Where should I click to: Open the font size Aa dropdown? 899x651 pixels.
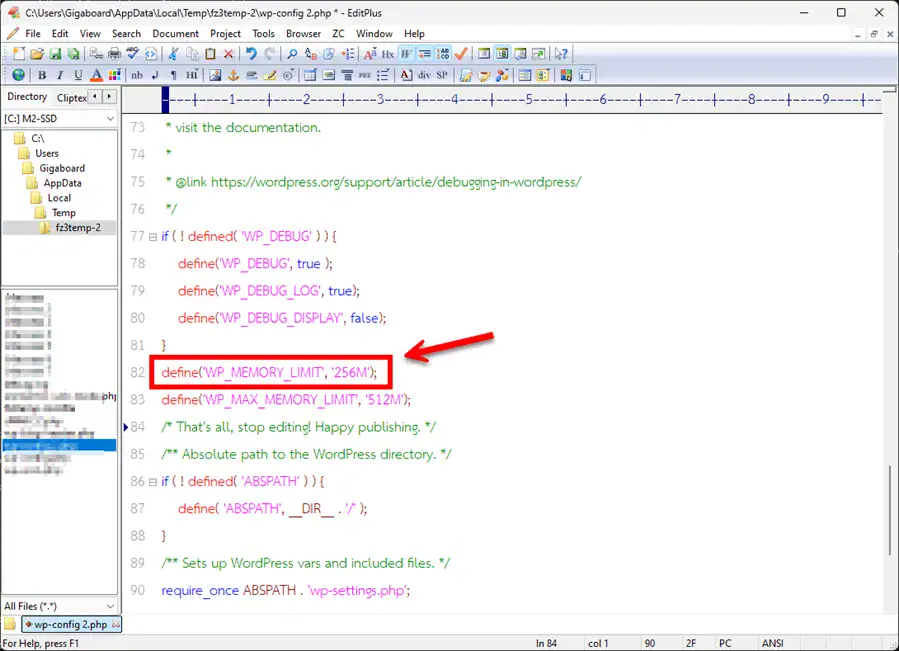(370, 54)
